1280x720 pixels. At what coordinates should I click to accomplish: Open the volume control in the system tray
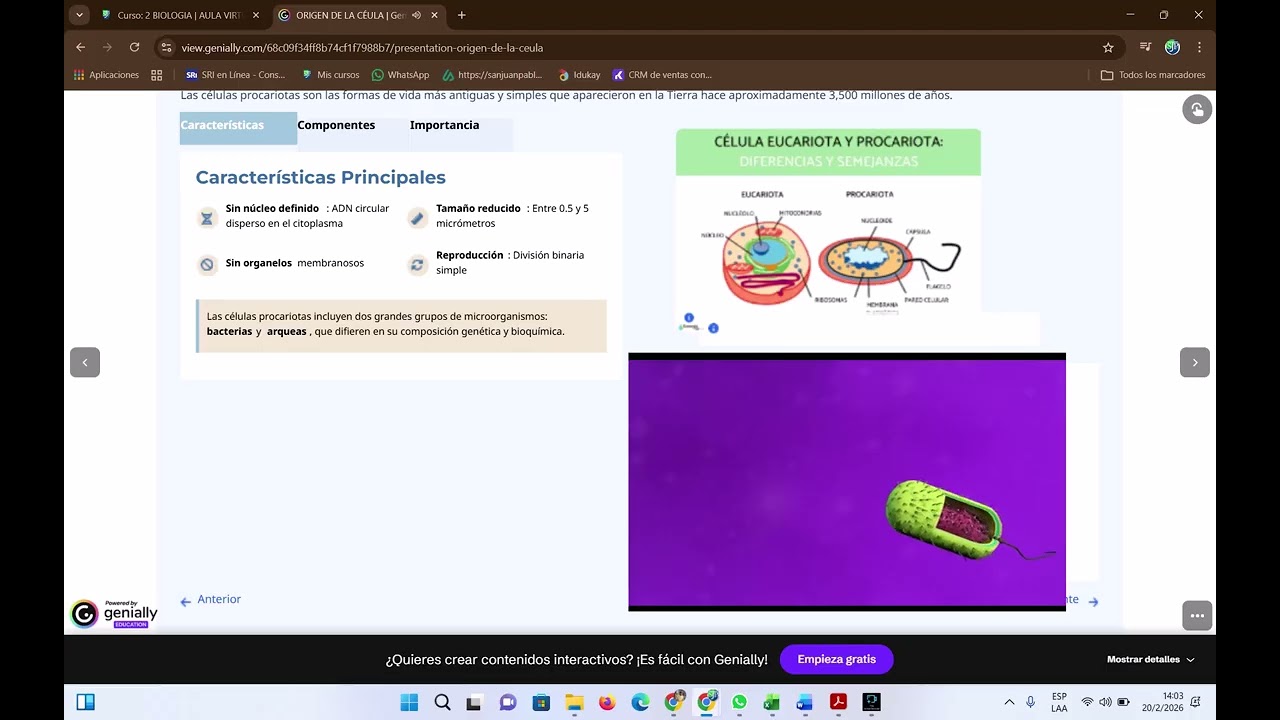coord(1105,702)
